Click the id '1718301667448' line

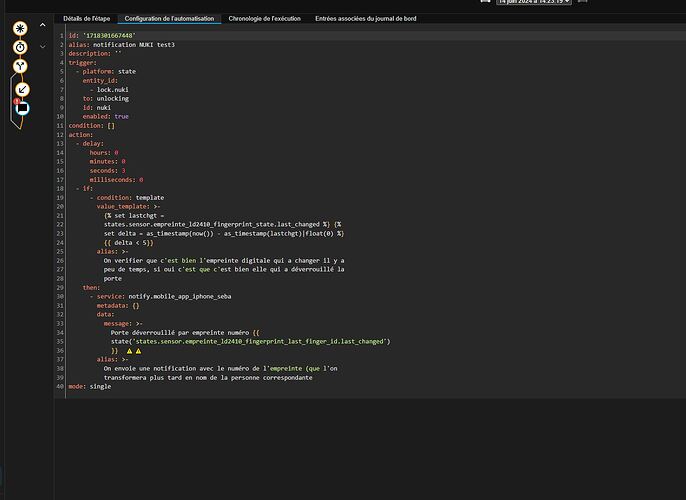[102, 35]
